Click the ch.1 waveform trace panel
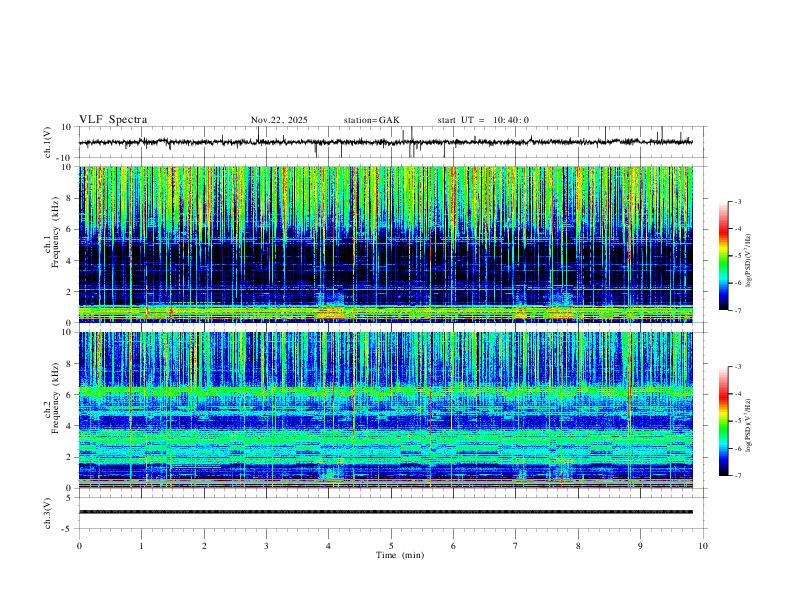Image resolution: width=792 pixels, height=612 pixels. (x=393, y=142)
